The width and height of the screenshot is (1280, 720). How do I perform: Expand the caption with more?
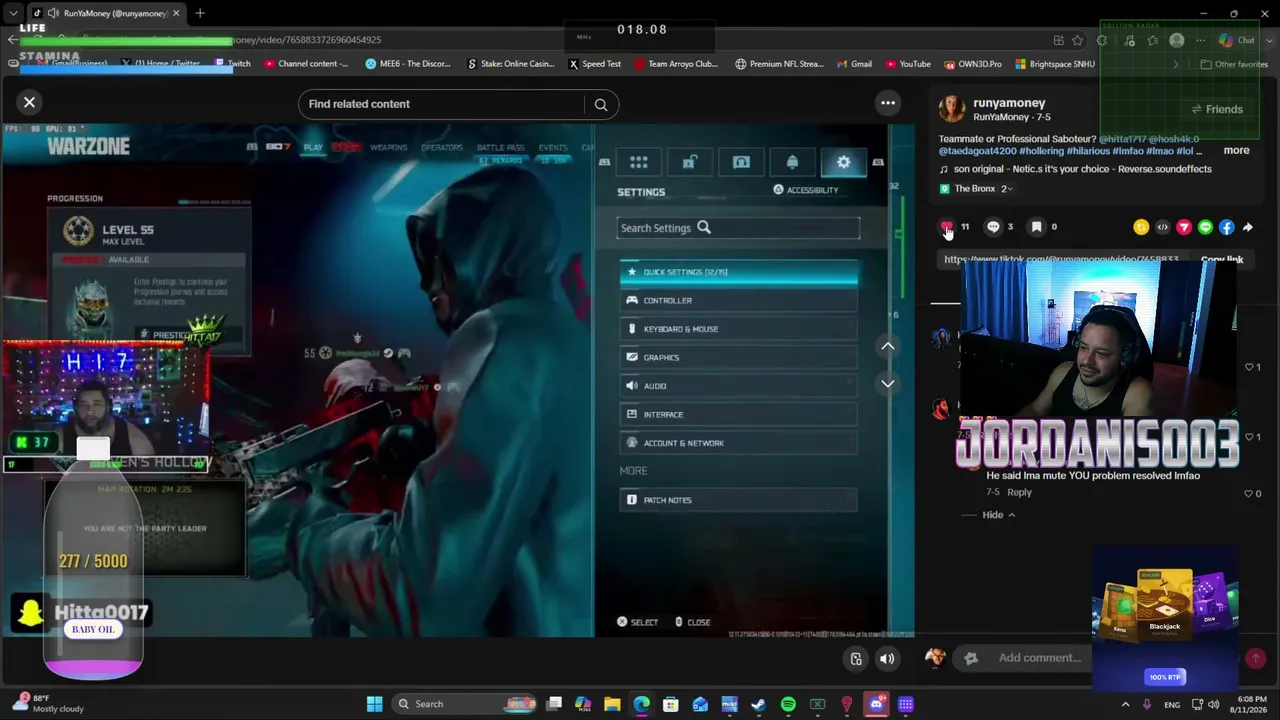coord(1236,151)
